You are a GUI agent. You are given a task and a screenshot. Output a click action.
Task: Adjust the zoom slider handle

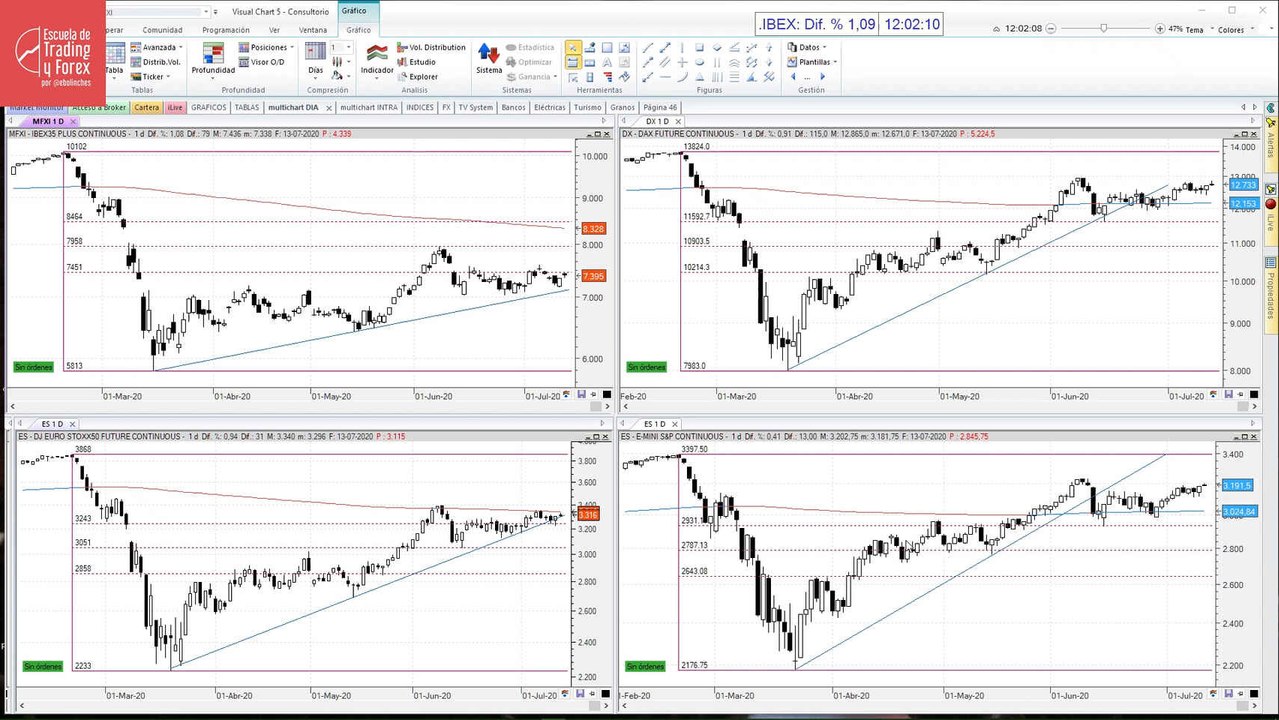1104,29
